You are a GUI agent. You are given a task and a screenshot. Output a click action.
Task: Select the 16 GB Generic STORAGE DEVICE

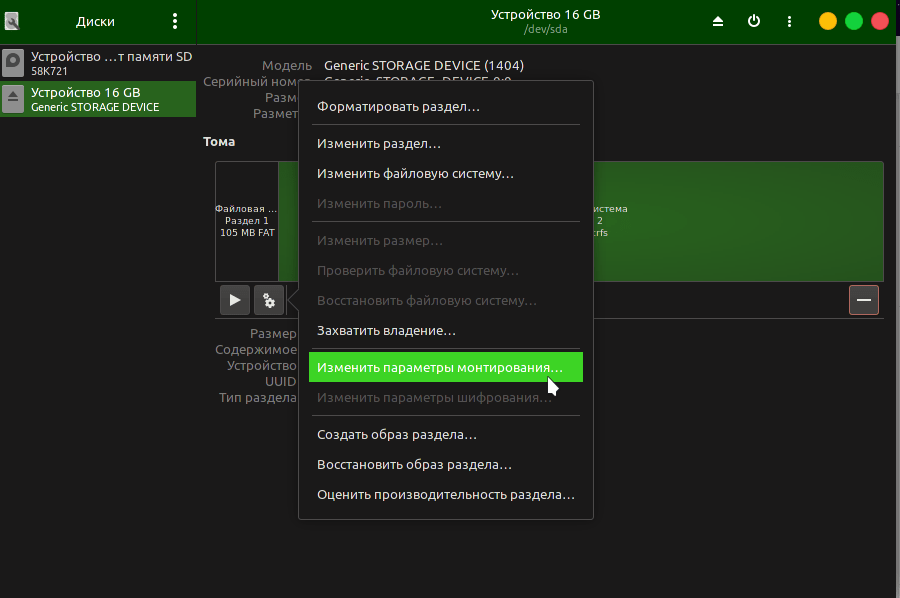point(98,99)
